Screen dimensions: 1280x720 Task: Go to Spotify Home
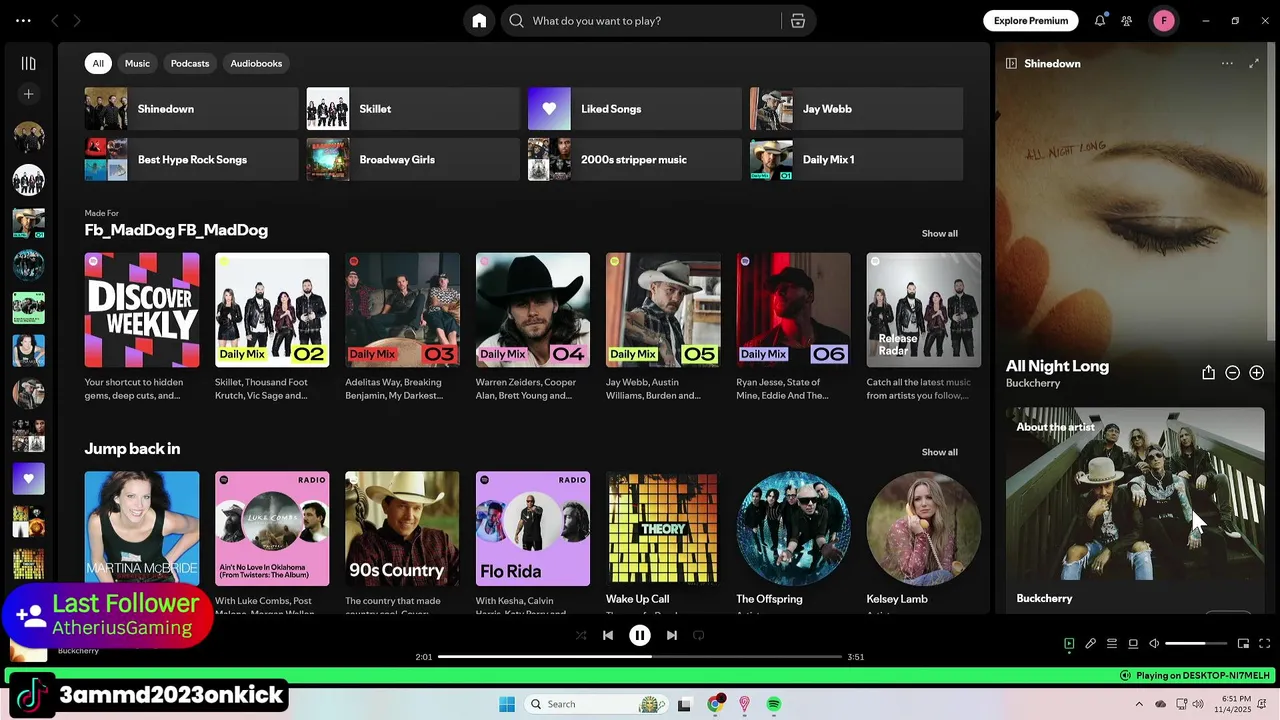479,21
